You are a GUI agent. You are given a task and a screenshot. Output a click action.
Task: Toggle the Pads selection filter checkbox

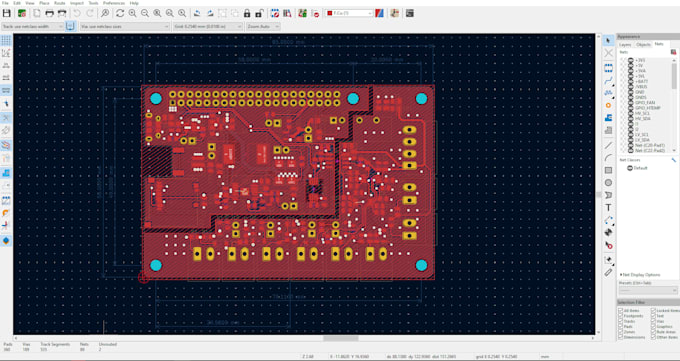pyautogui.click(x=621, y=326)
